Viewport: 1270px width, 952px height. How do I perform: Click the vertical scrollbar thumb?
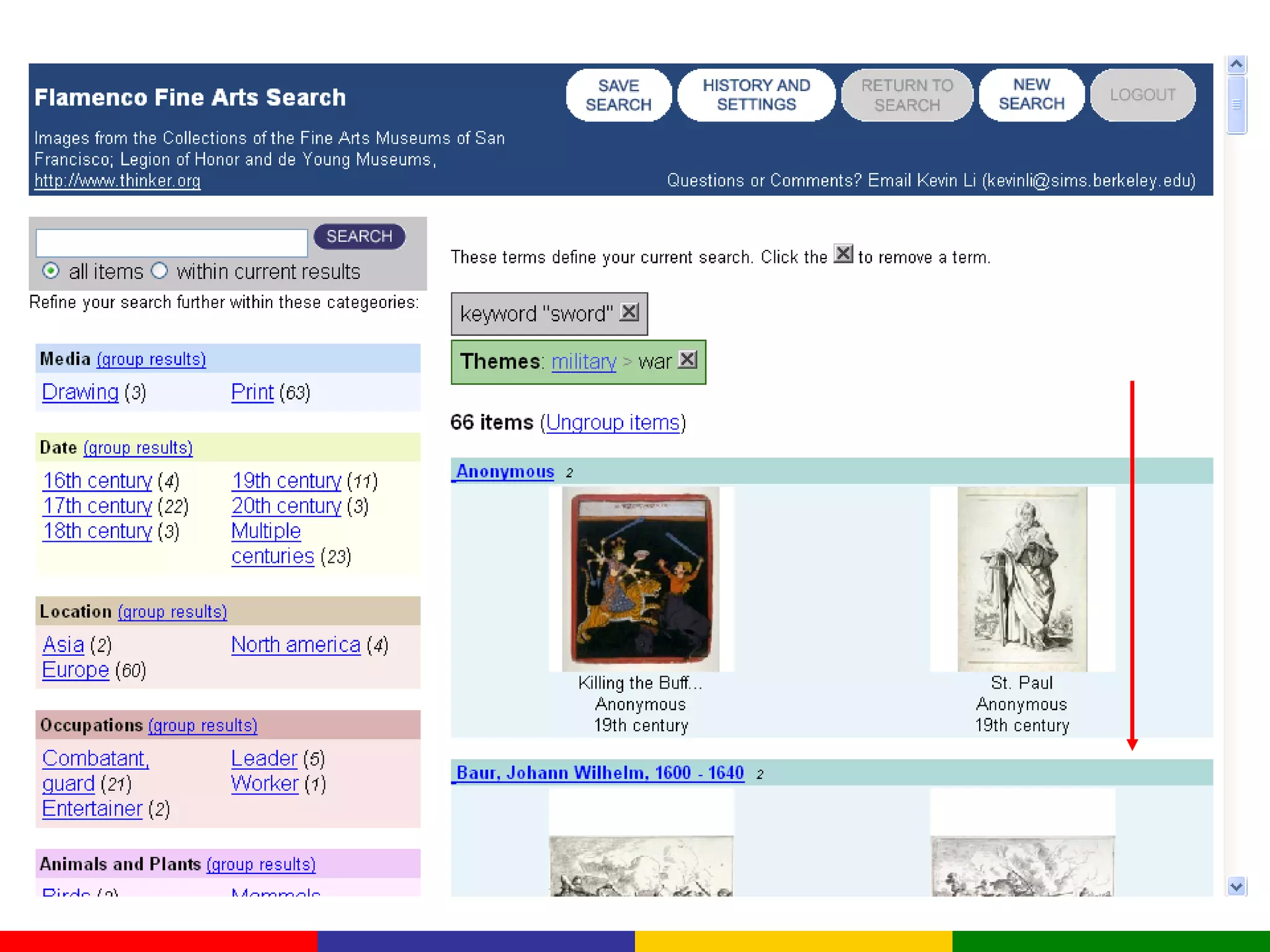click(1236, 104)
